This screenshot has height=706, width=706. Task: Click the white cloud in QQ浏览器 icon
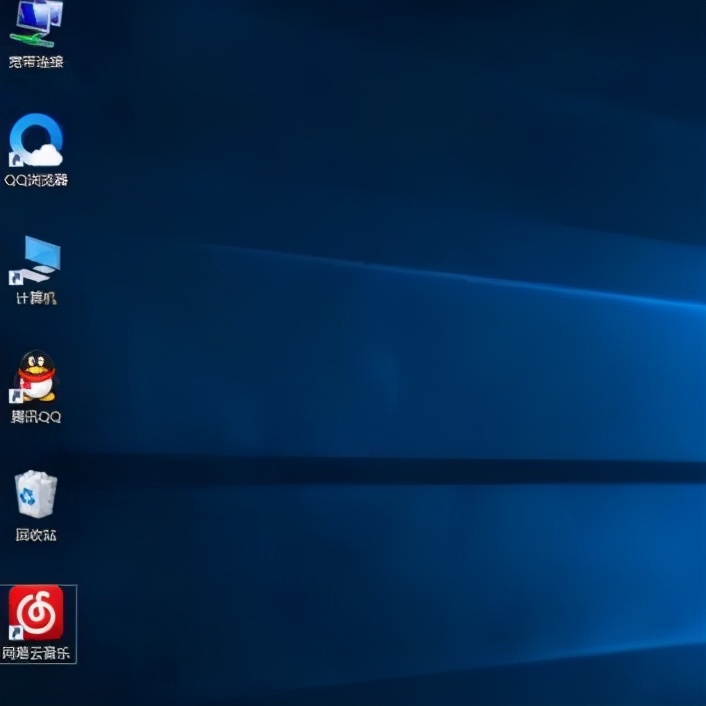tap(46, 154)
